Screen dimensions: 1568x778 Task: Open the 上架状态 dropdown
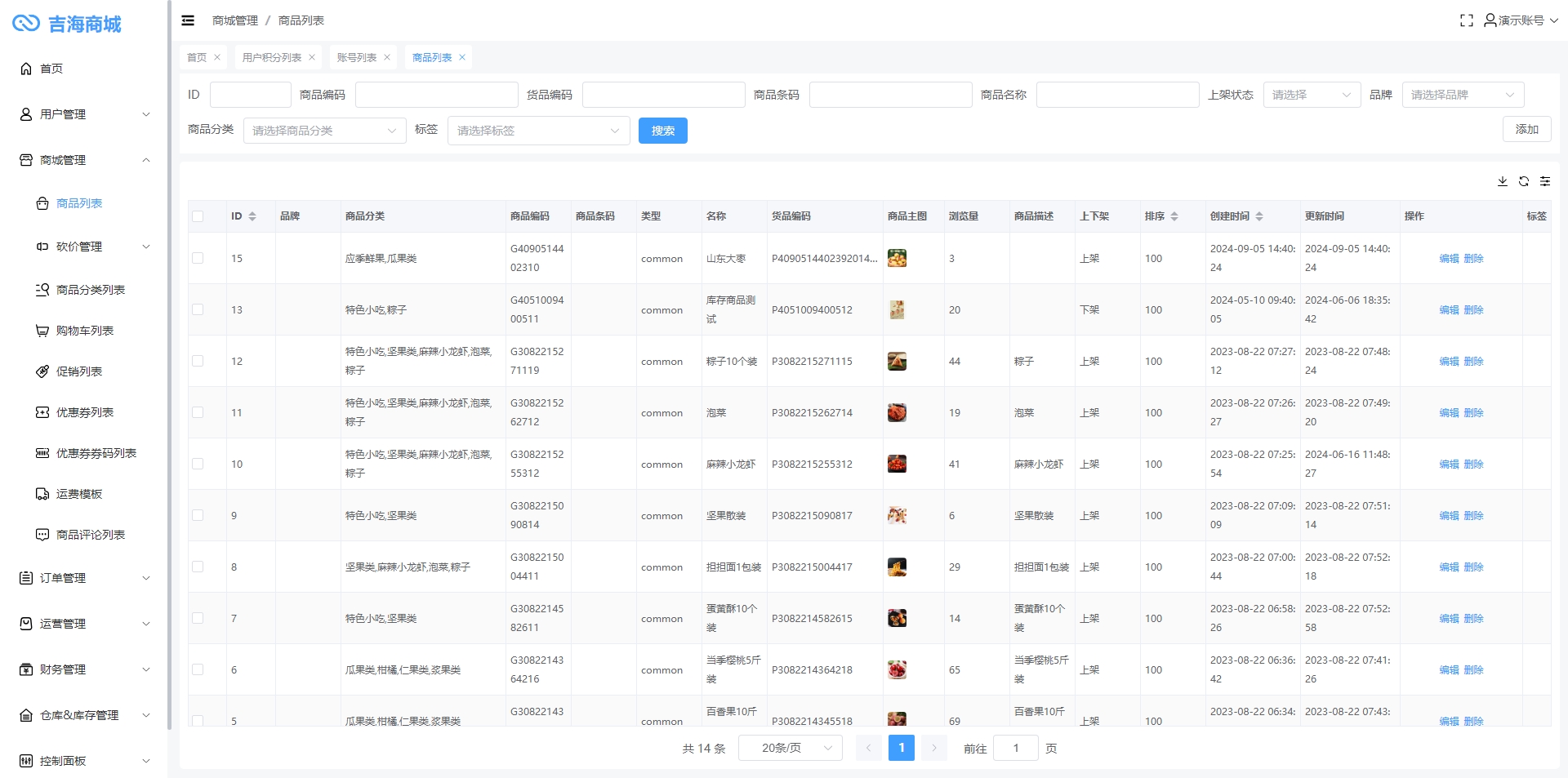click(x=1311, y=95)
